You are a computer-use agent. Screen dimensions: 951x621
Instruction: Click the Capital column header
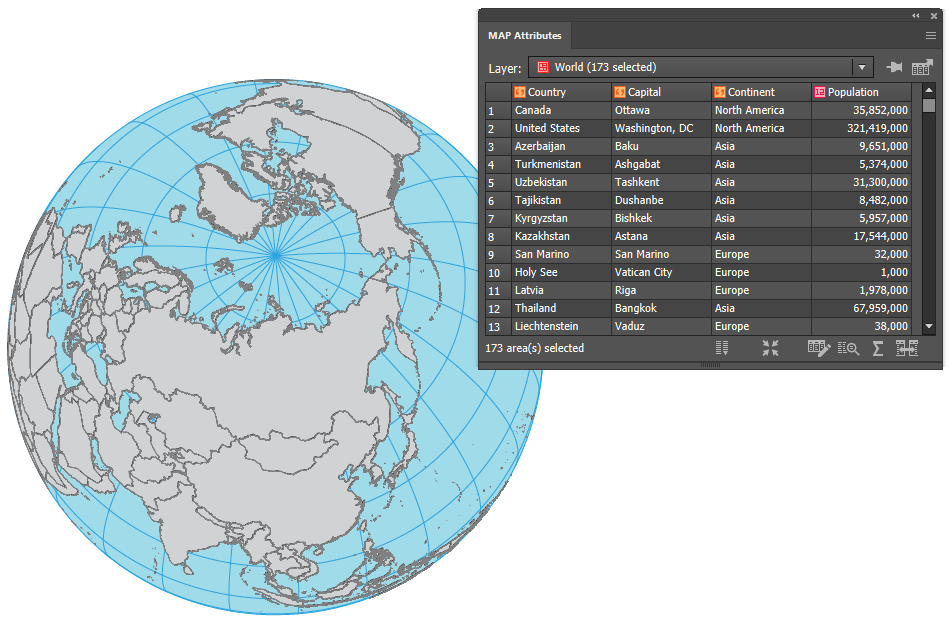[660, 91]
